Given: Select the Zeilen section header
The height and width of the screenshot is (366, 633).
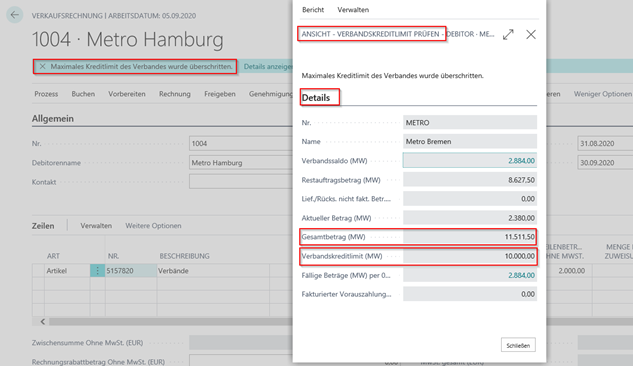Looking at the screenshot, I should (x=43, y=226).
